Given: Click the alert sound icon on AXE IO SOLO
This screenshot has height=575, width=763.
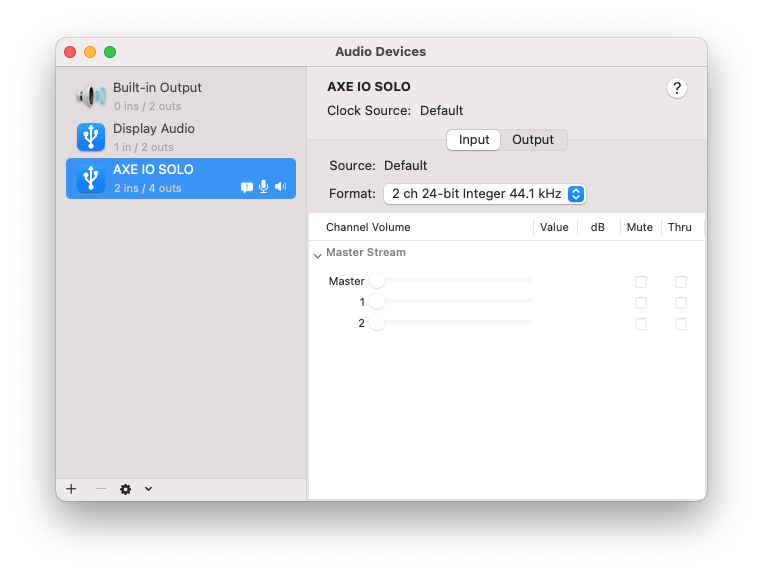Looking at the screenshot, I should tap(247, 187).
